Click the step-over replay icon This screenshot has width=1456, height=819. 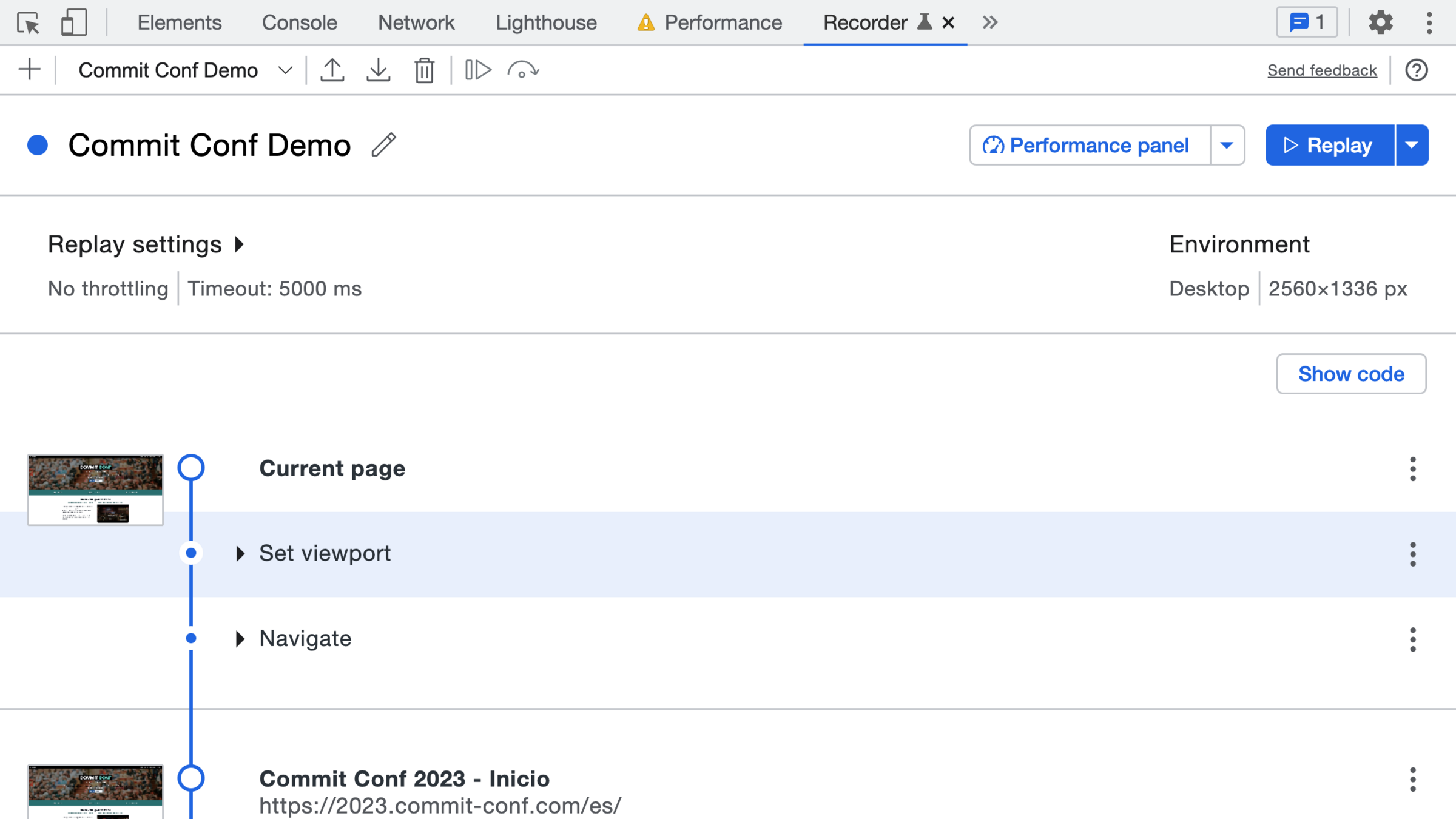[523, 70]
